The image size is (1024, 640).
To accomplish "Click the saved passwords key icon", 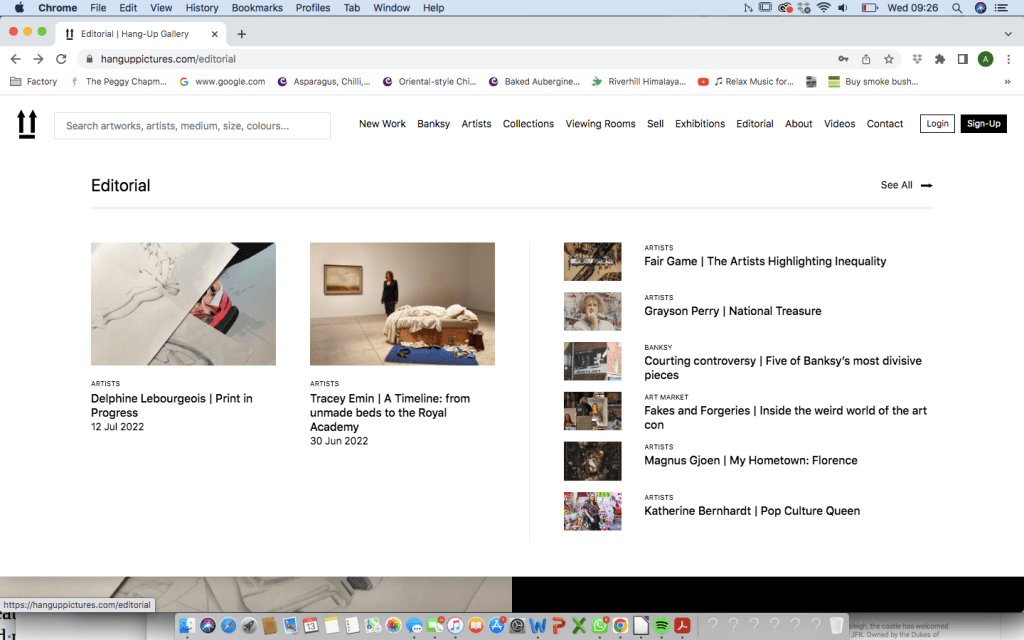I will point(844,59).
